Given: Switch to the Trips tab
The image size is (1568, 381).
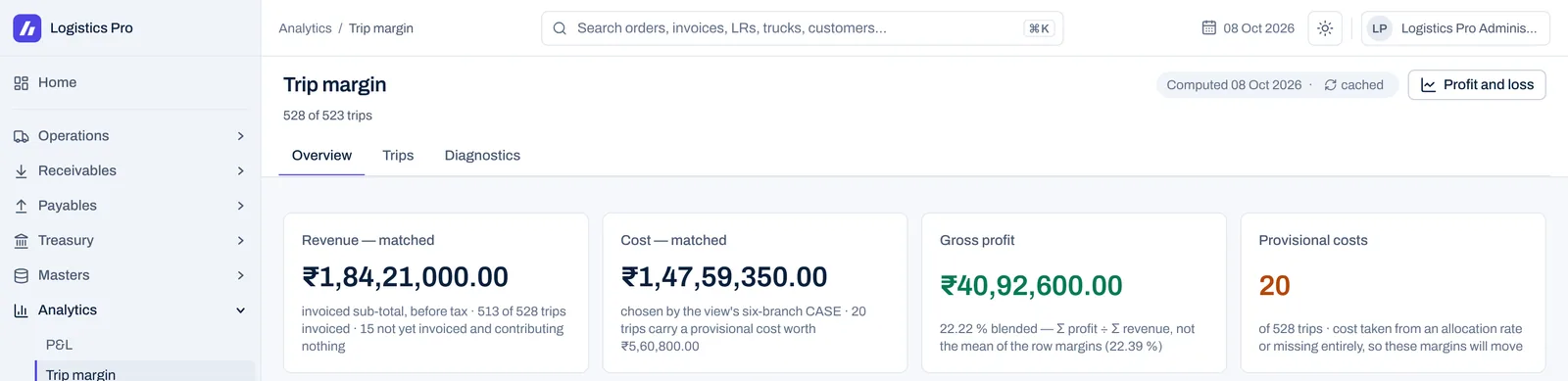Looking at the screenshot, I should [398, 156].
